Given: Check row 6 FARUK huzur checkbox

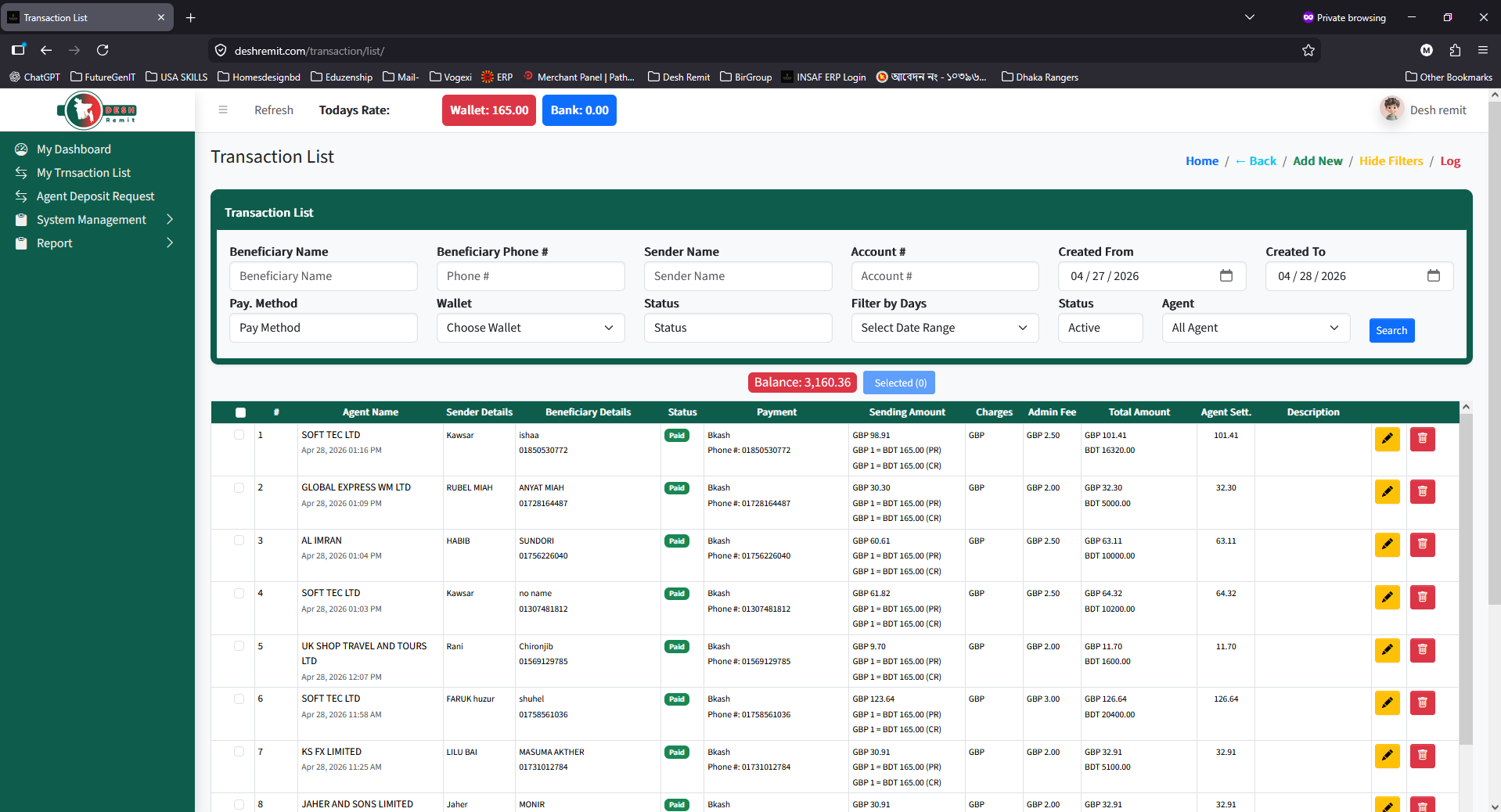Looking at the screenshot, I should 239,699.
